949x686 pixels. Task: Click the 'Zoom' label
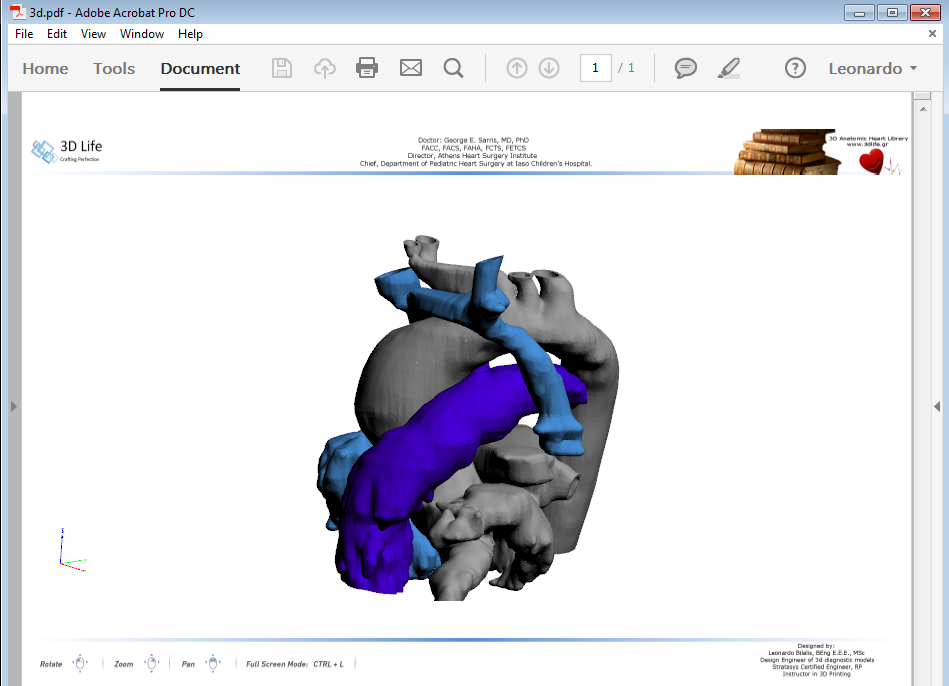[x=123, y=664]
